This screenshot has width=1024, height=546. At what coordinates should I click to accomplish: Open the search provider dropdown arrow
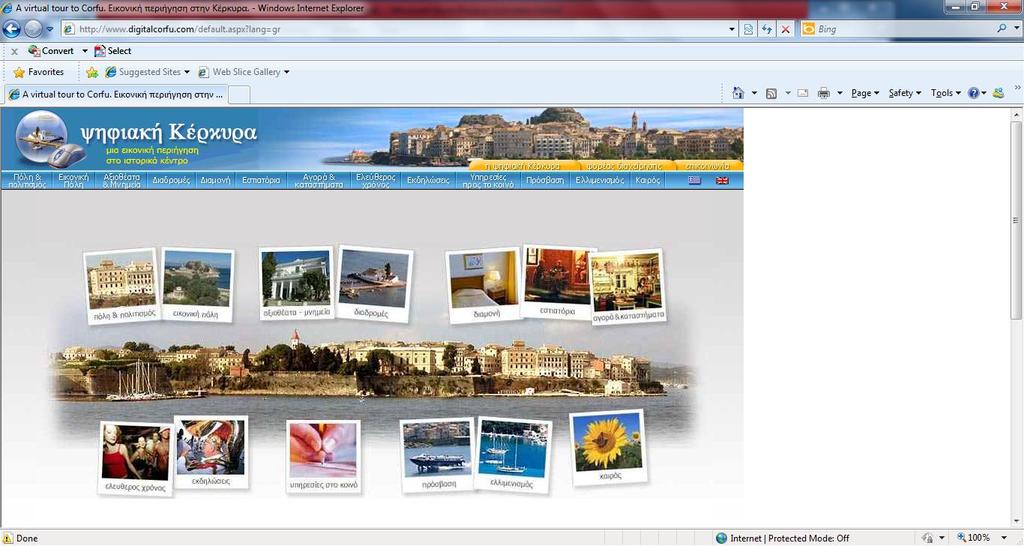click(1016, 29)
